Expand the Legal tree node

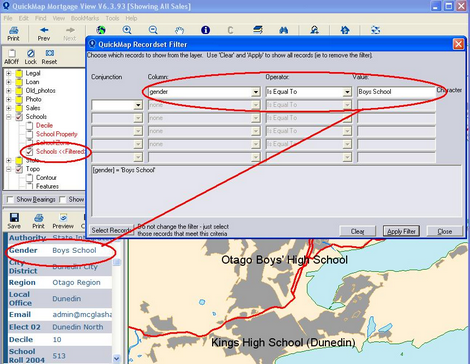[9, 73]
